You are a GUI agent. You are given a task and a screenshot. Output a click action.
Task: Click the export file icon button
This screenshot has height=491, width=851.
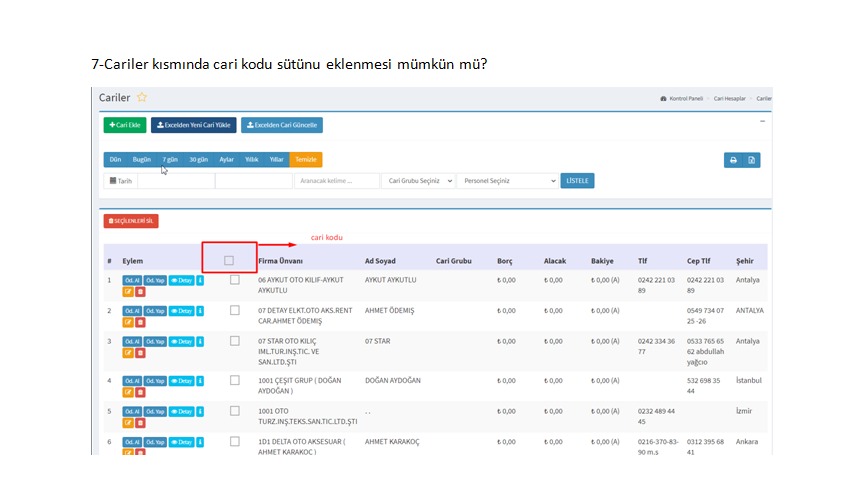tap(753, 160)
